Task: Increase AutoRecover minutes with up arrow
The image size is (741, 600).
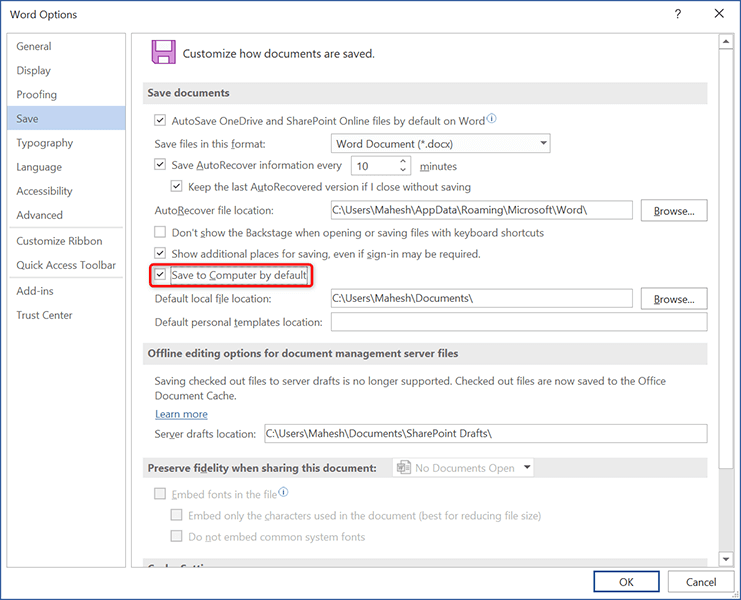Action: click(x=404, y=161)
